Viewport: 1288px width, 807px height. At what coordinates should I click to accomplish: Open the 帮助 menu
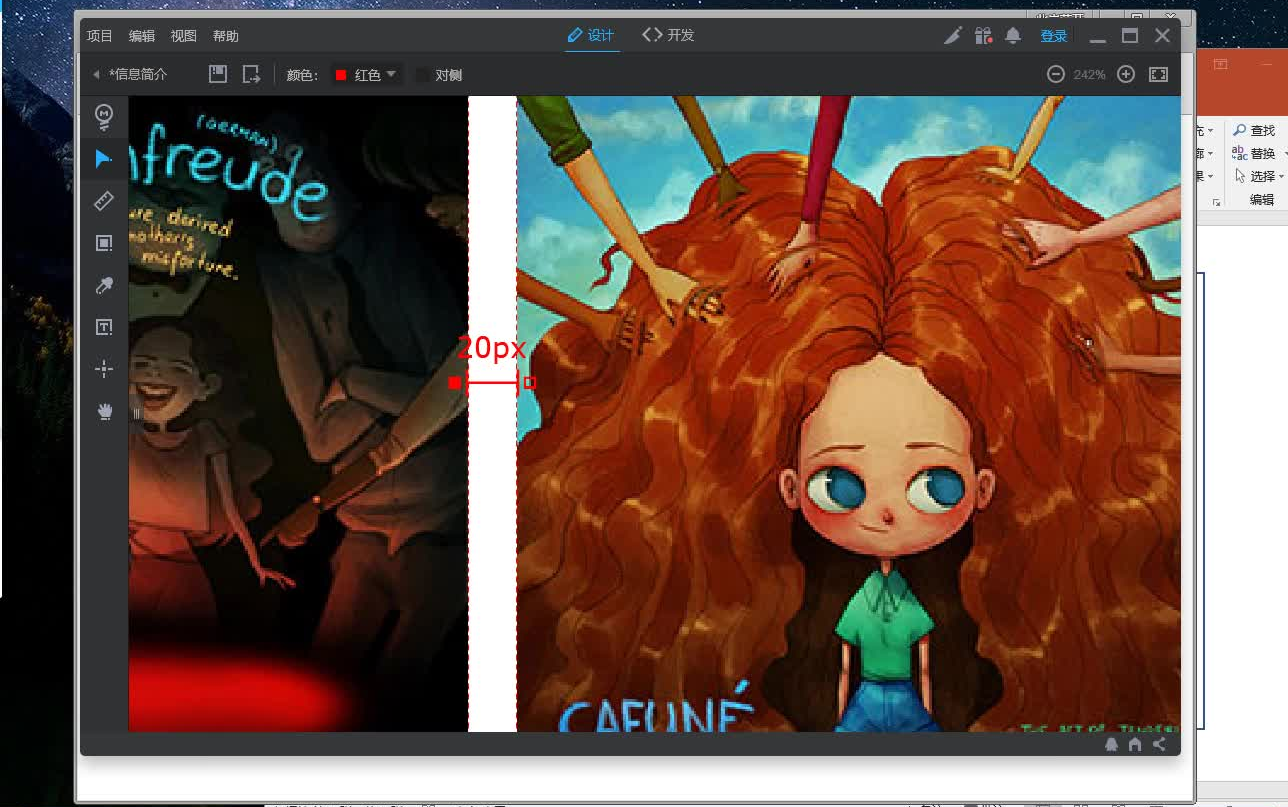[x=226, y=36]
